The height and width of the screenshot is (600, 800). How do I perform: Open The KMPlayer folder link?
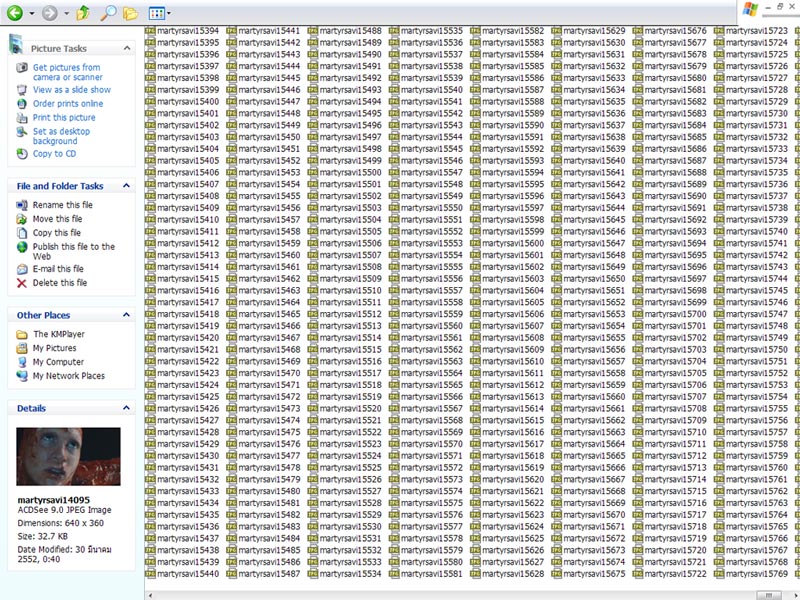pyautogui.click(x=59, y=334)
